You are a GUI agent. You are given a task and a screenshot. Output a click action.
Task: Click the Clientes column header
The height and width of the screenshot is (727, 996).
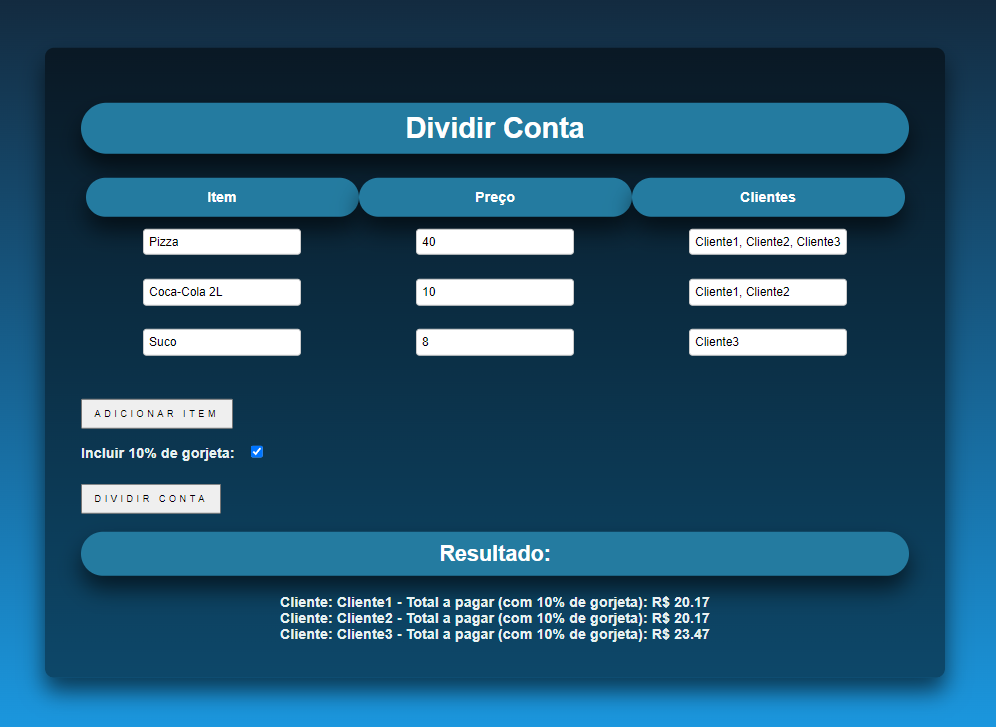click(x=768, y=197)
